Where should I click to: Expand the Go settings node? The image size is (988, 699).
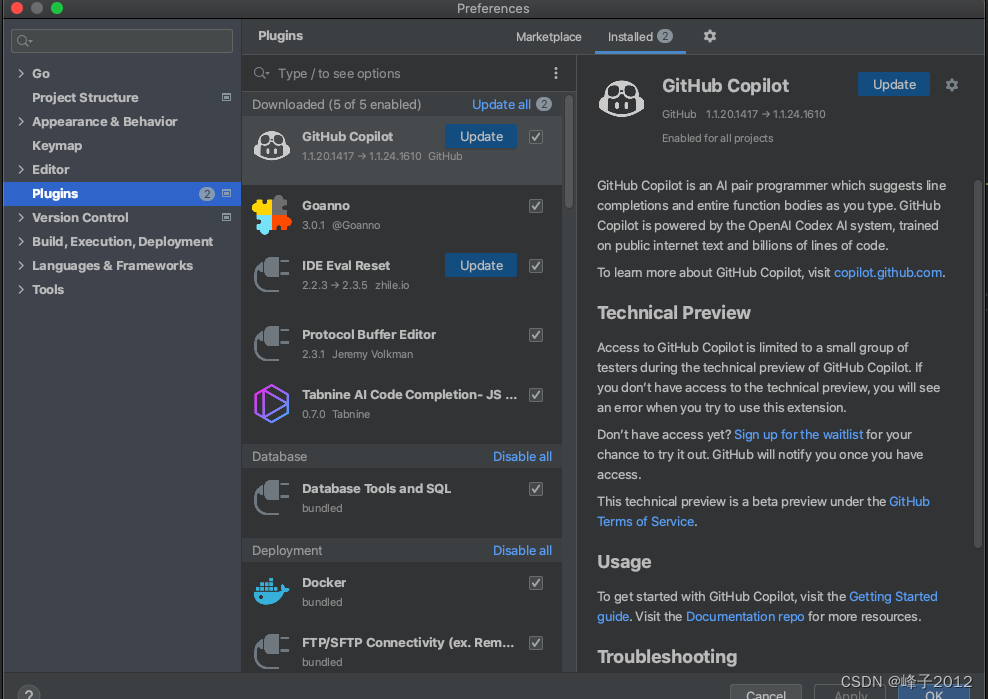[x=21, y=73]
